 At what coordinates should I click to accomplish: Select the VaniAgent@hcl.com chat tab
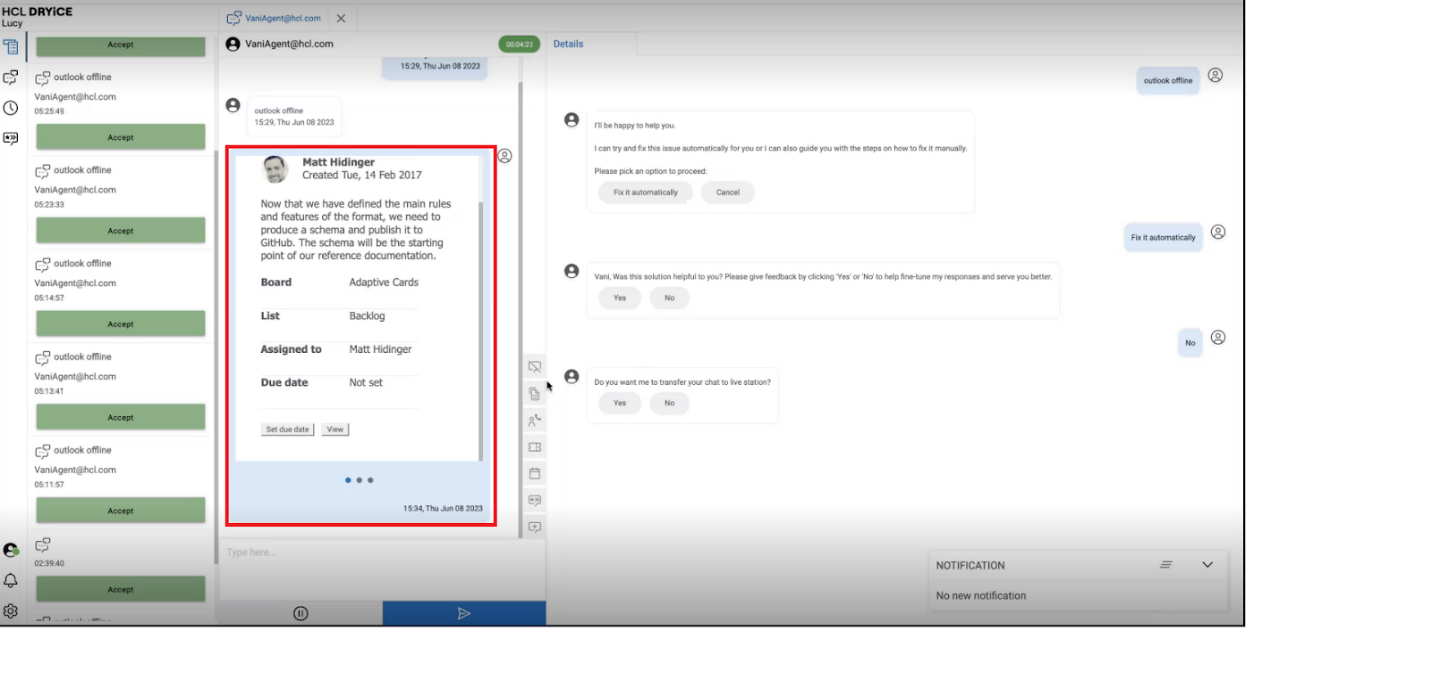[275, 18]
